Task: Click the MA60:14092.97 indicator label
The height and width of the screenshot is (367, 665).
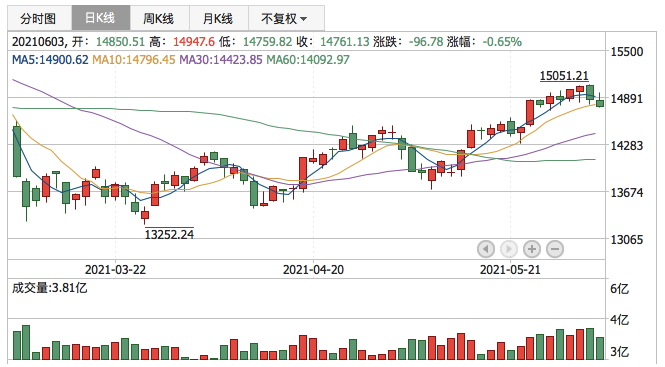Action: [308, 60]
